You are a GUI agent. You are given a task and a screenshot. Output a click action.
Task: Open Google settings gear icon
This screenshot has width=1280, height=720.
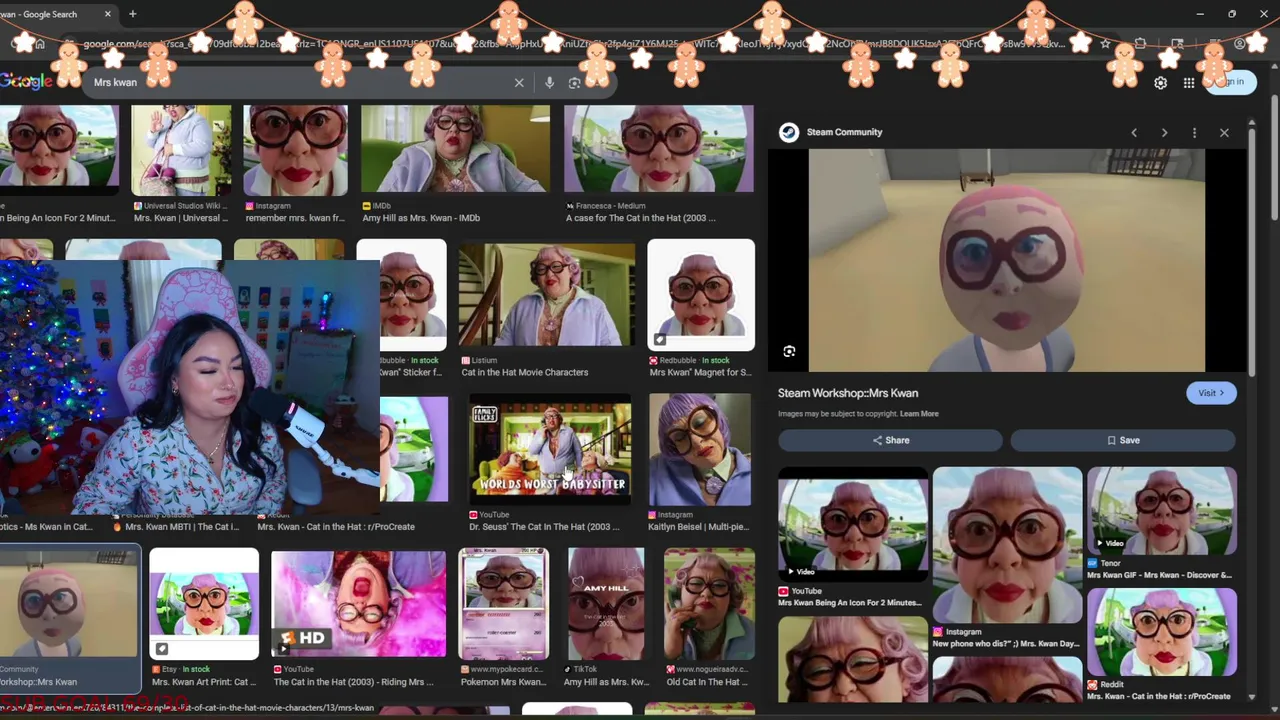[1160, 83]
